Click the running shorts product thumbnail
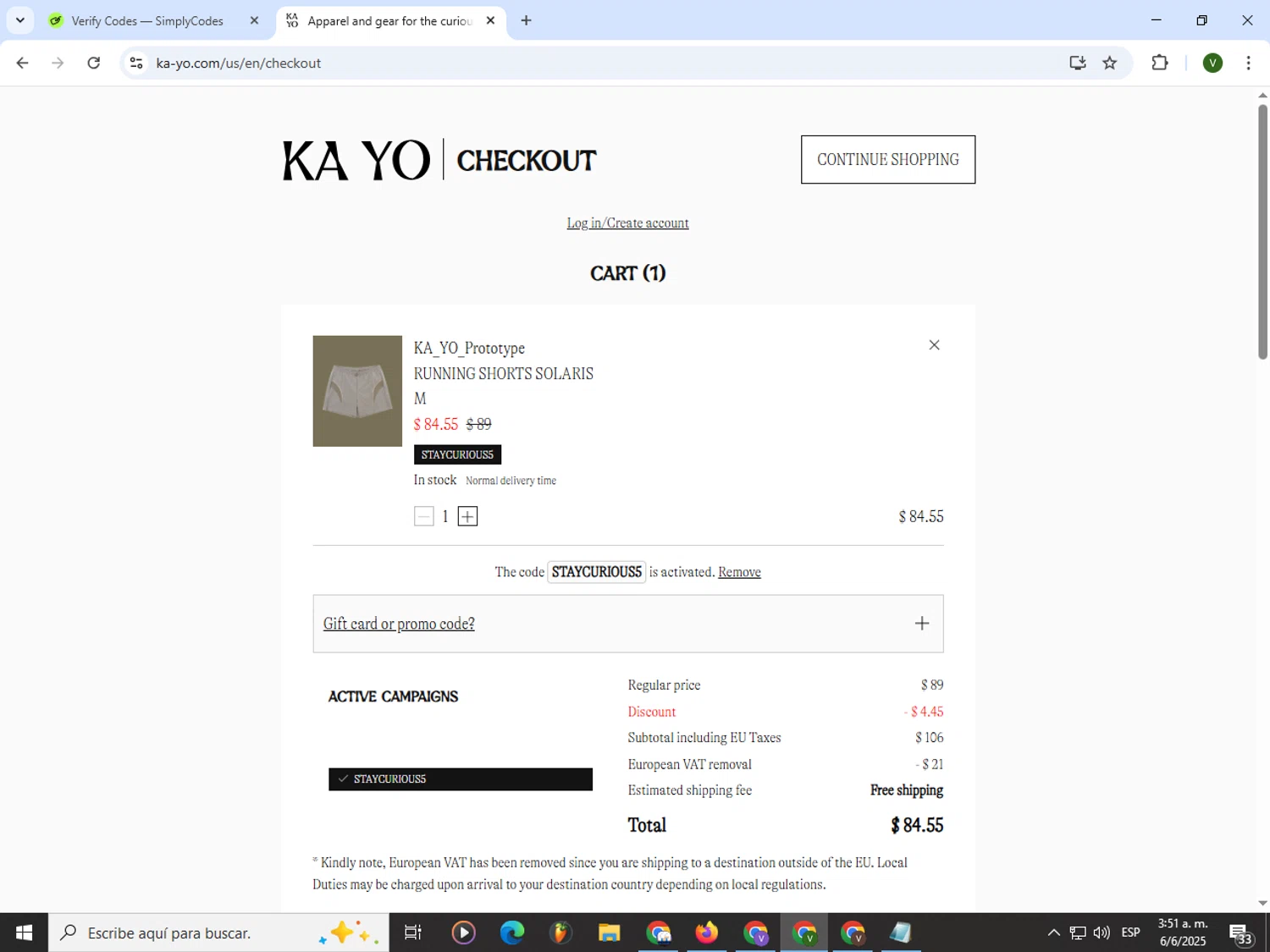Image resolution: width=1270 pixels, height=952 pixels. tap(357, 391)
